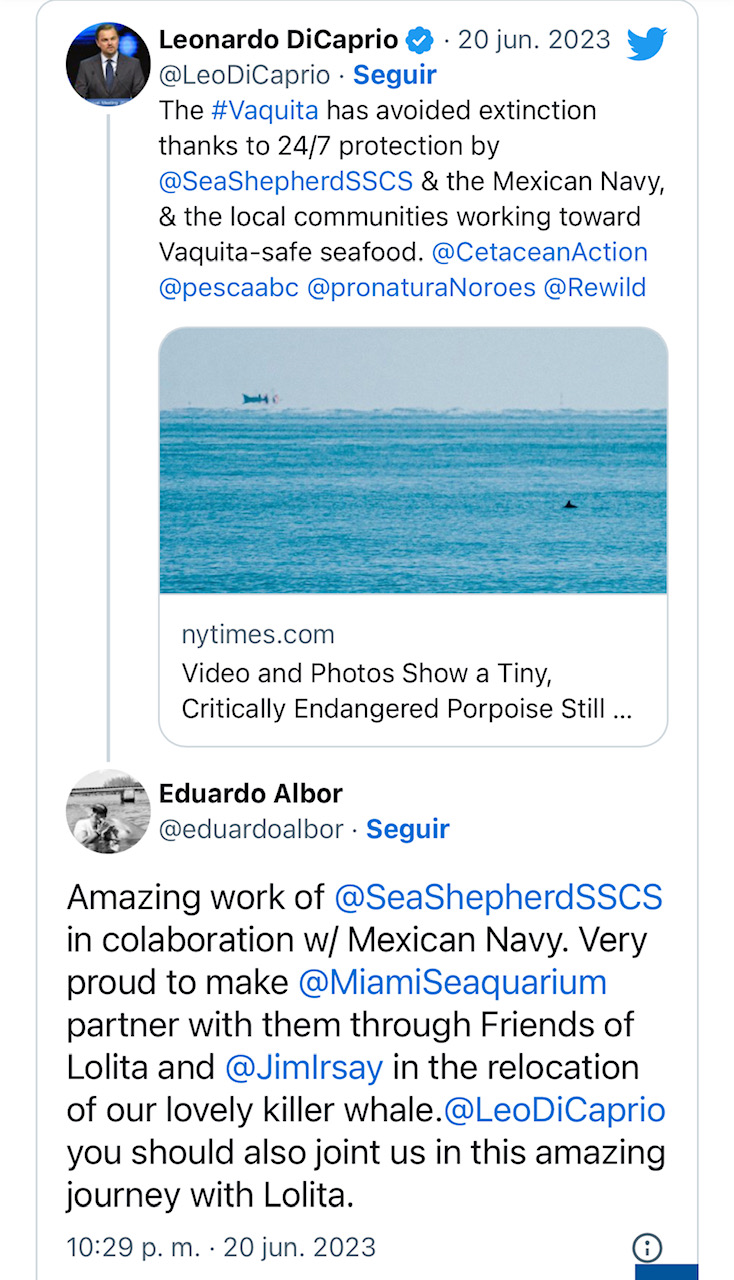Open @LeoDiCaprio mention in Albor's reply
The height and width of the screenshot is (1280, 734).
555,1110
